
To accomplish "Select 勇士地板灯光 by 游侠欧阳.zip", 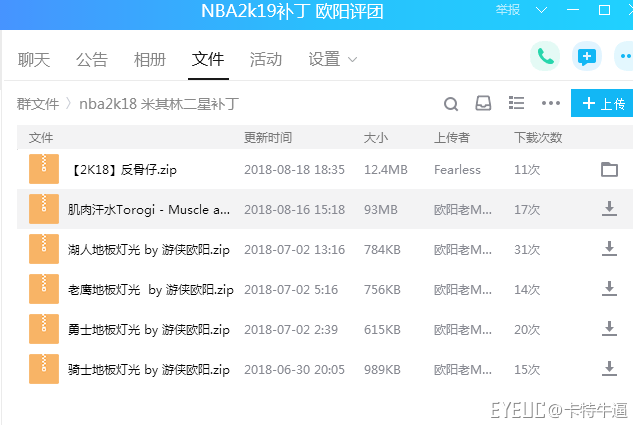I will click(x=149, y=329).
